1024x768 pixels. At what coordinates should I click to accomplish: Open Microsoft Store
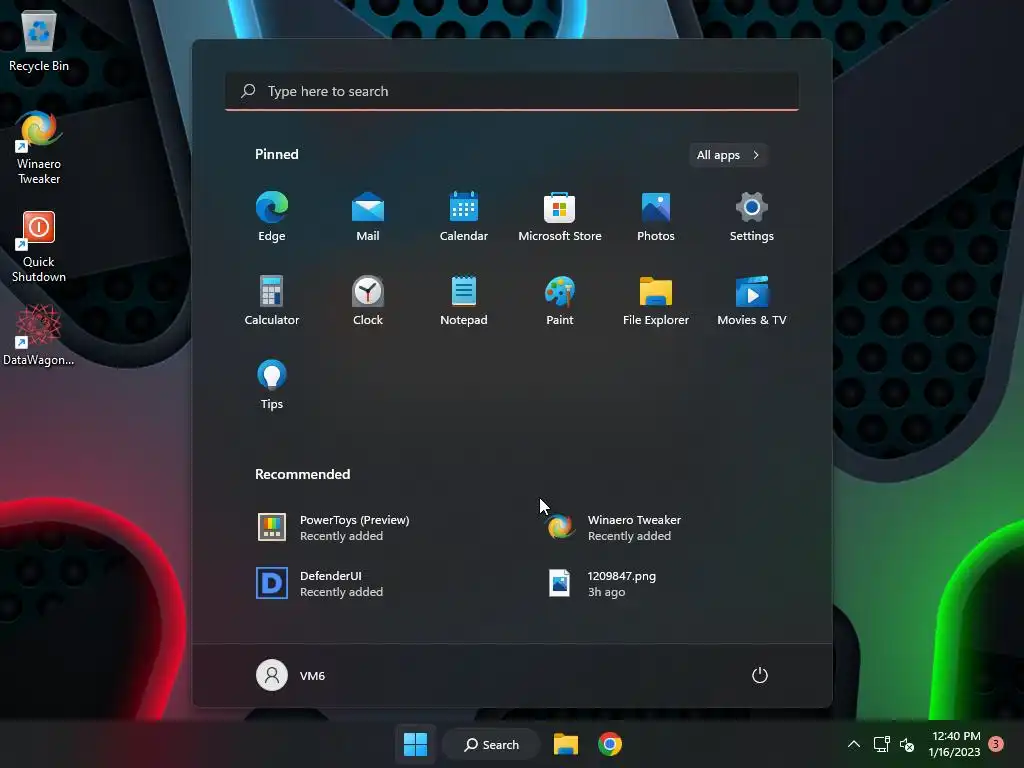(560, 217)
